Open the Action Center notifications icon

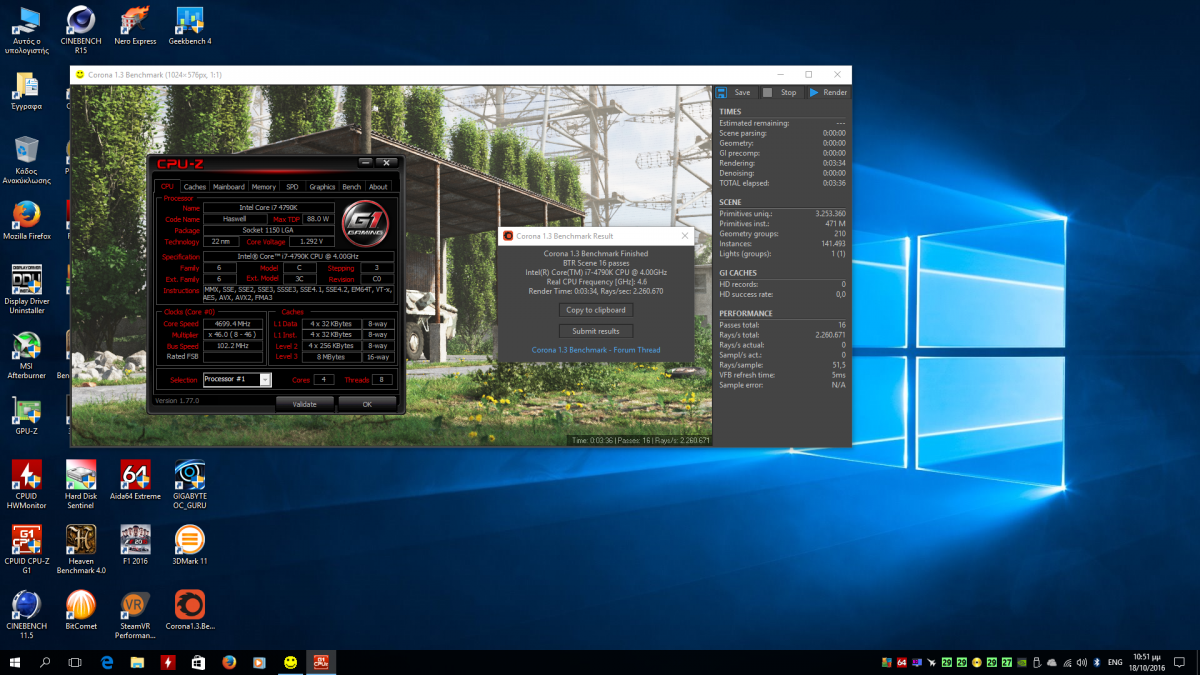coord(1180,662)
